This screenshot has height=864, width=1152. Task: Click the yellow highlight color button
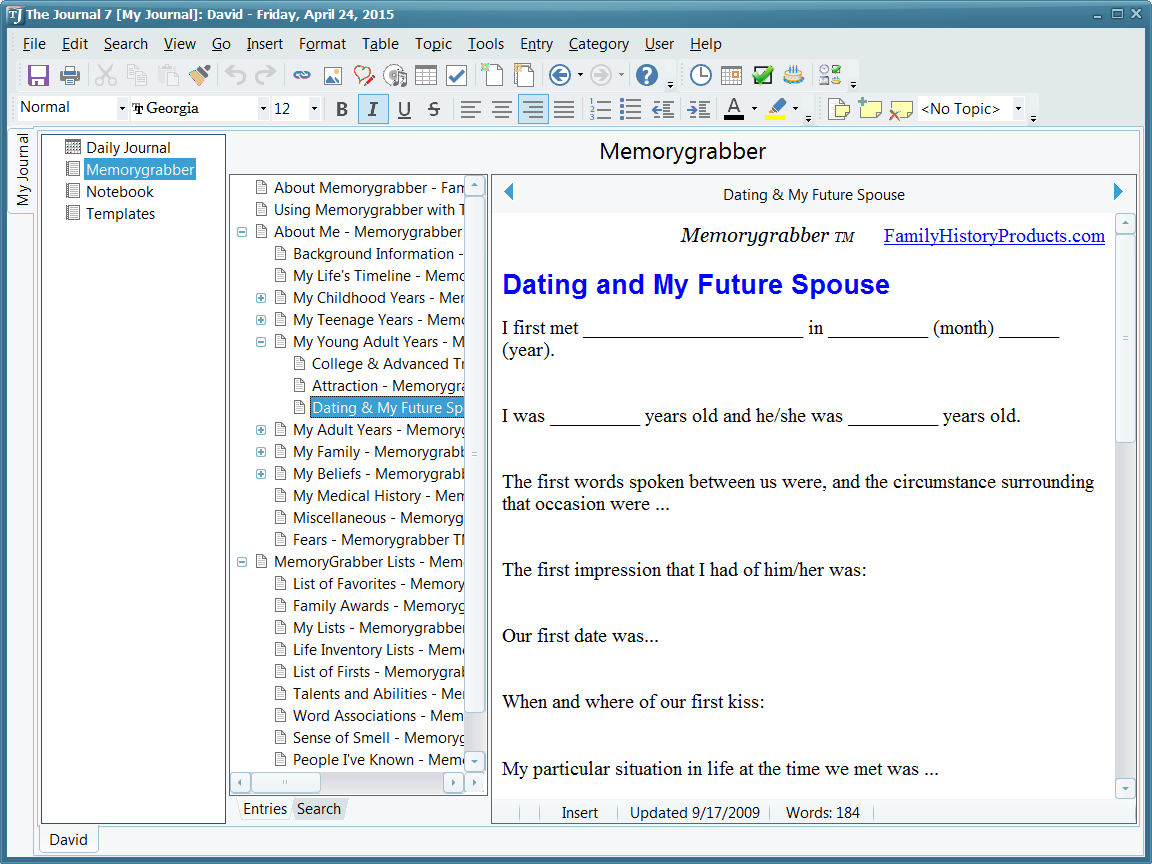point(776,109)
